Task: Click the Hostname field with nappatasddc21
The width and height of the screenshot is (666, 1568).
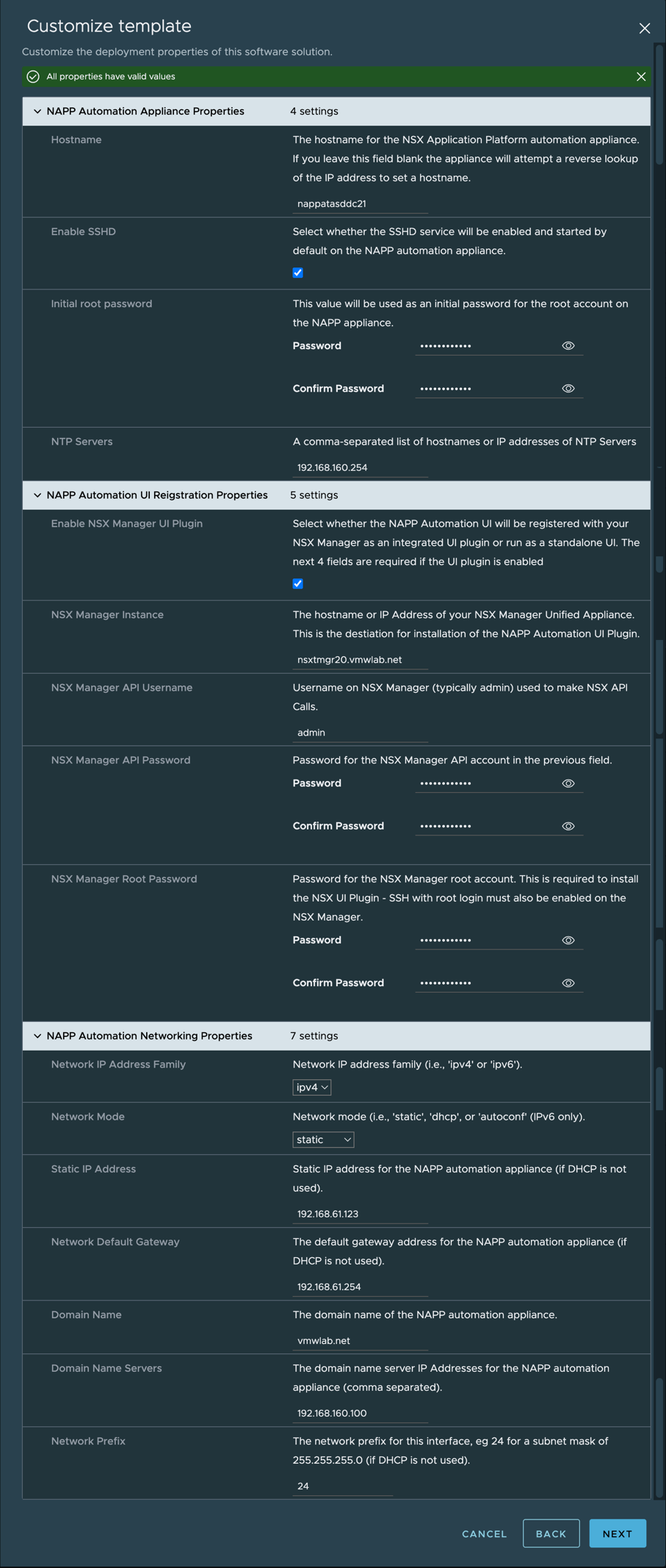Action: (x=361, y=204)
